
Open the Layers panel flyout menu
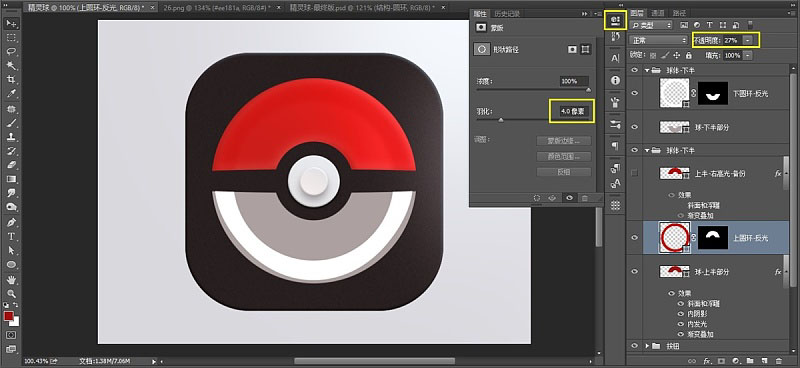click(792, 13)
